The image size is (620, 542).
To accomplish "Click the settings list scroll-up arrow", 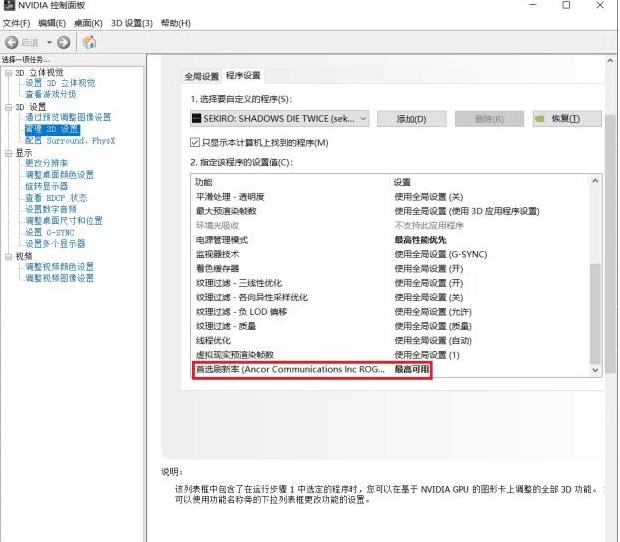I will [x=595, y=181].
